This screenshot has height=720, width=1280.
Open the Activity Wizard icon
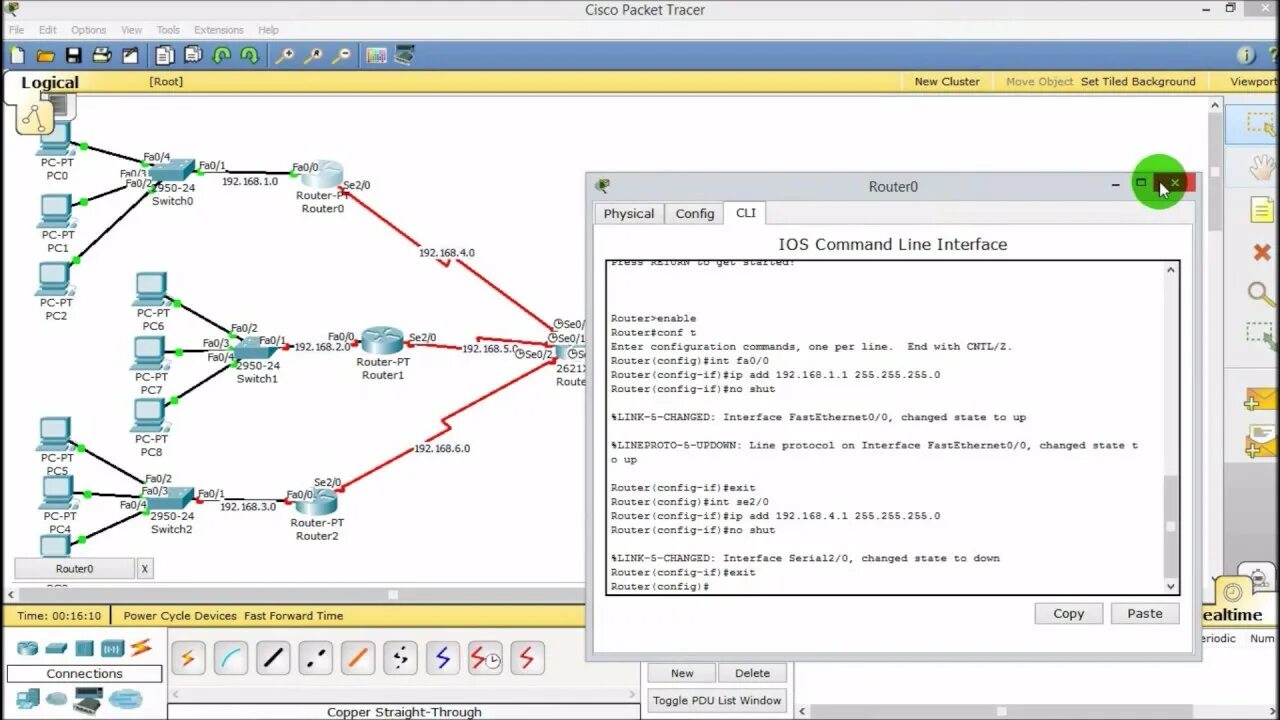click(129, 56)
